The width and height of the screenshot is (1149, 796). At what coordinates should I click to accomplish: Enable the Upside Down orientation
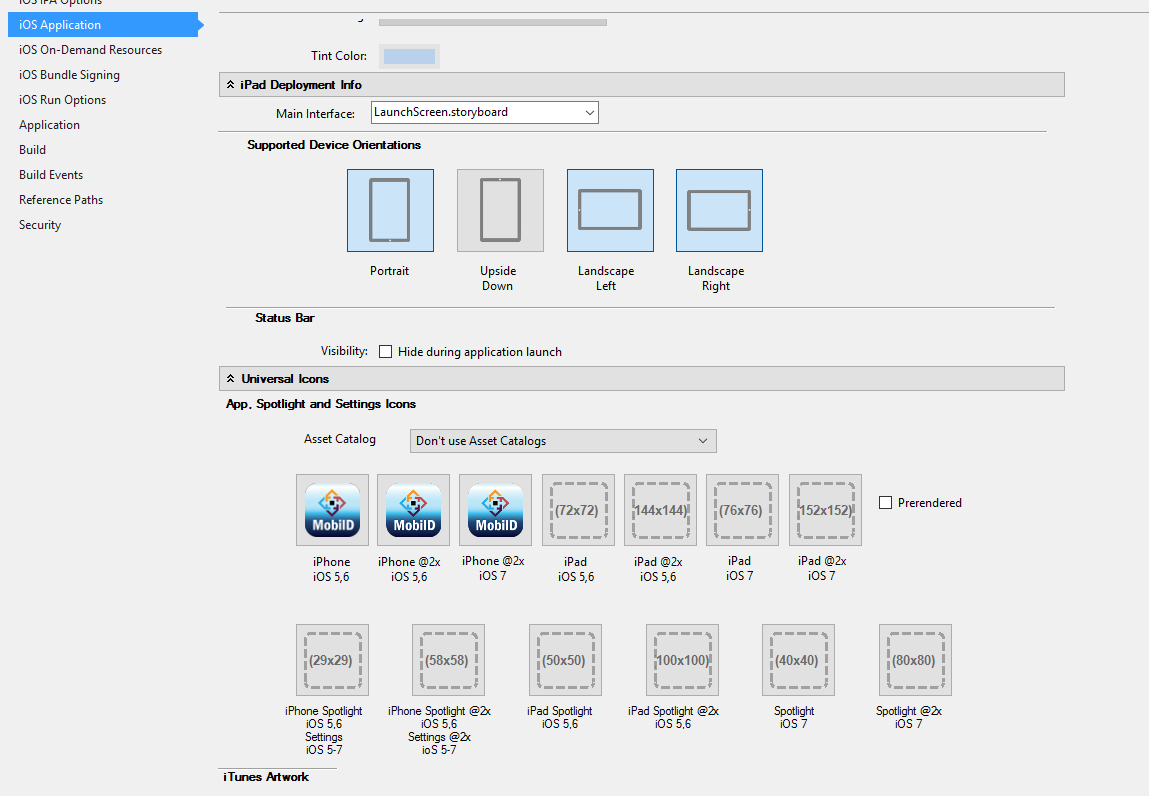pyautogui.click(x=500, y=210)
